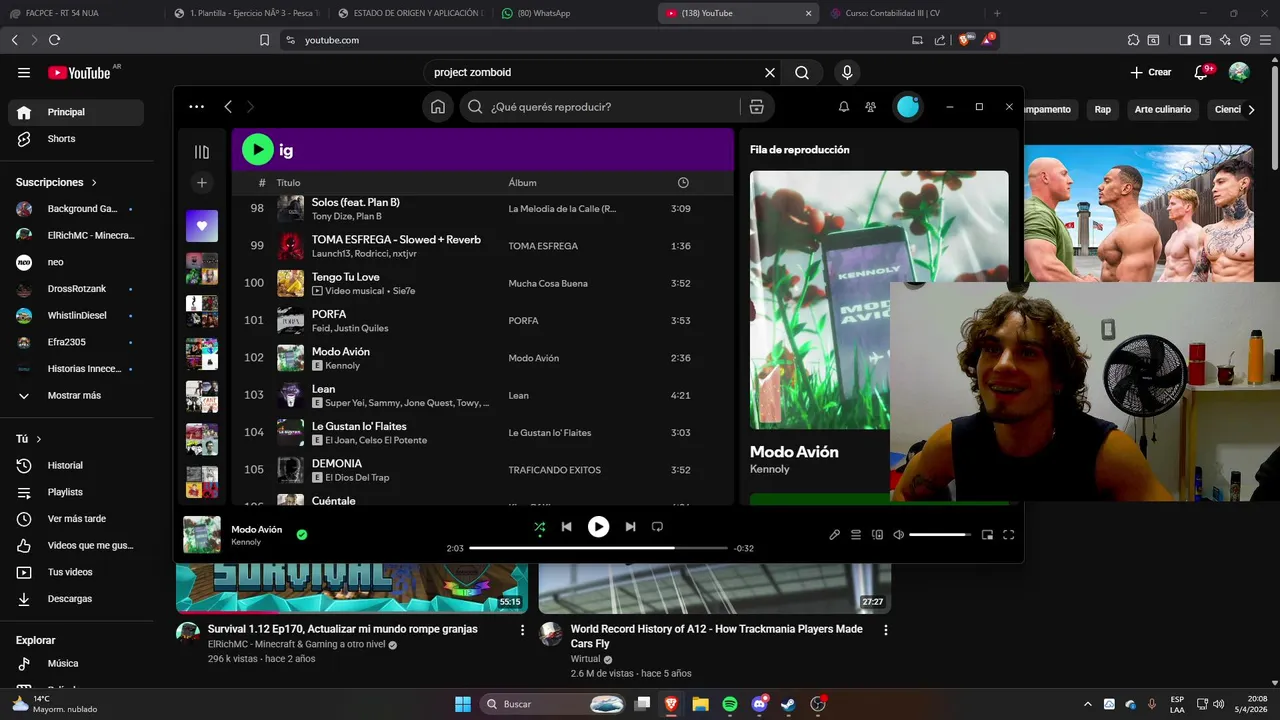Viewport: 1280px width, 720px height.
Task: Expand Suscripciones section chevron
Action: (x=95, y=183)
